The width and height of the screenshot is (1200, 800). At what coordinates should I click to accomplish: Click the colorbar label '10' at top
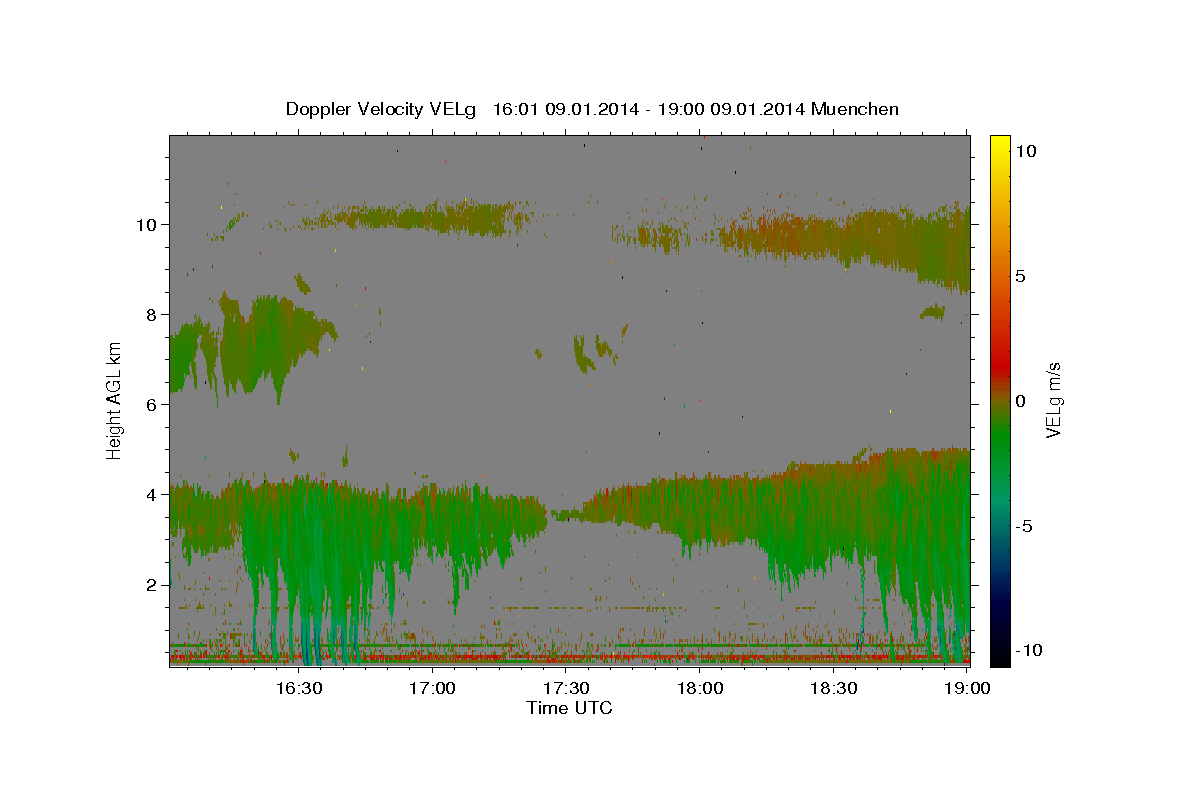tap(1026, 151)
